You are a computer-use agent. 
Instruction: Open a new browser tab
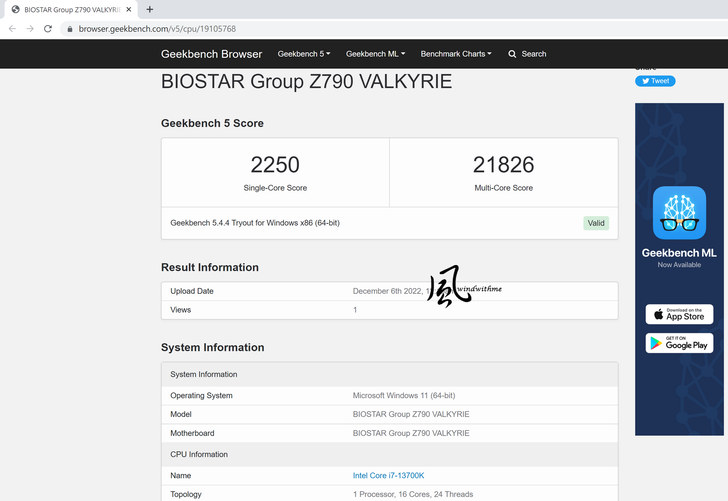coord(150,9)
